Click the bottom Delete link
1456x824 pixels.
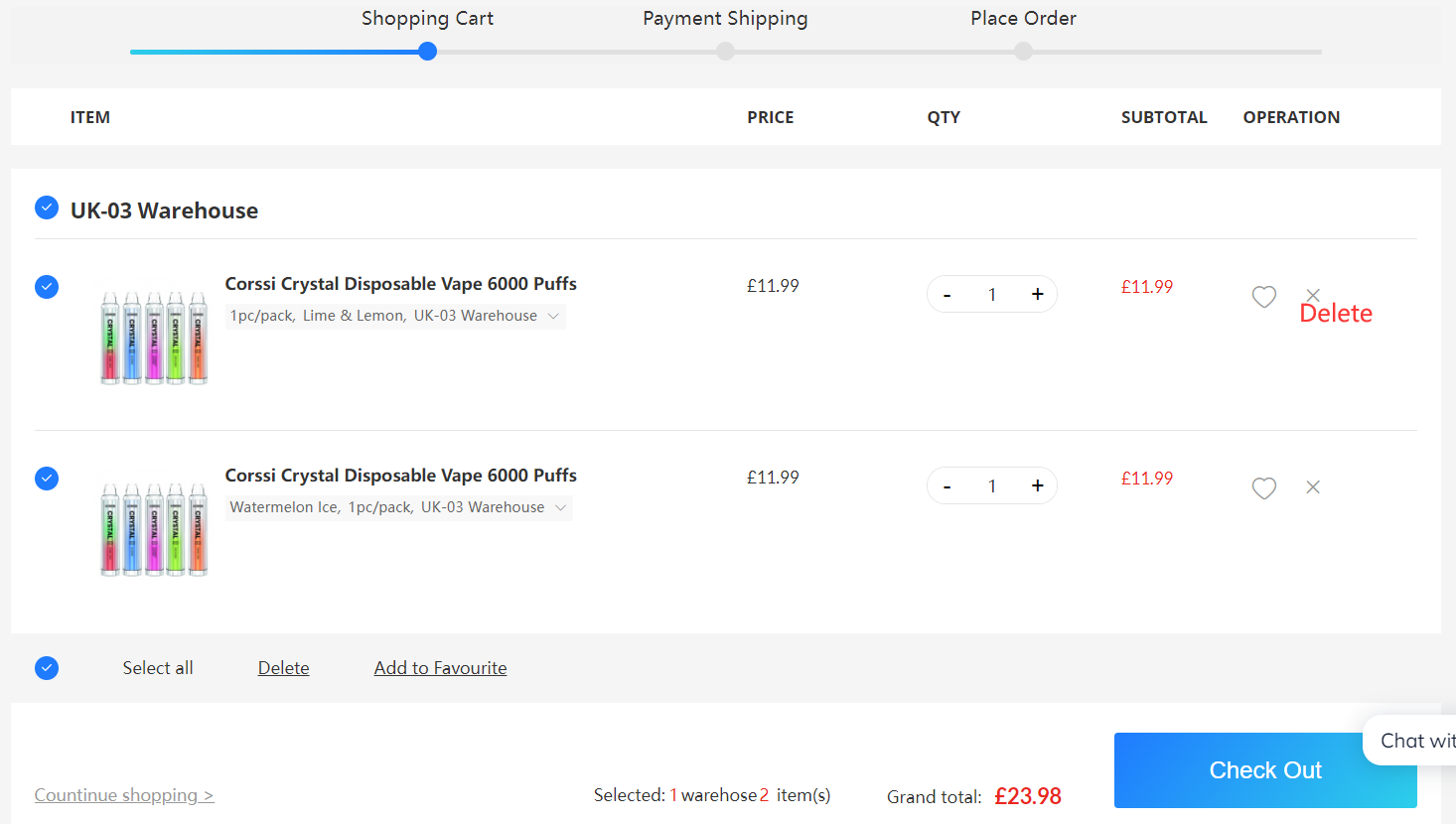284,668
